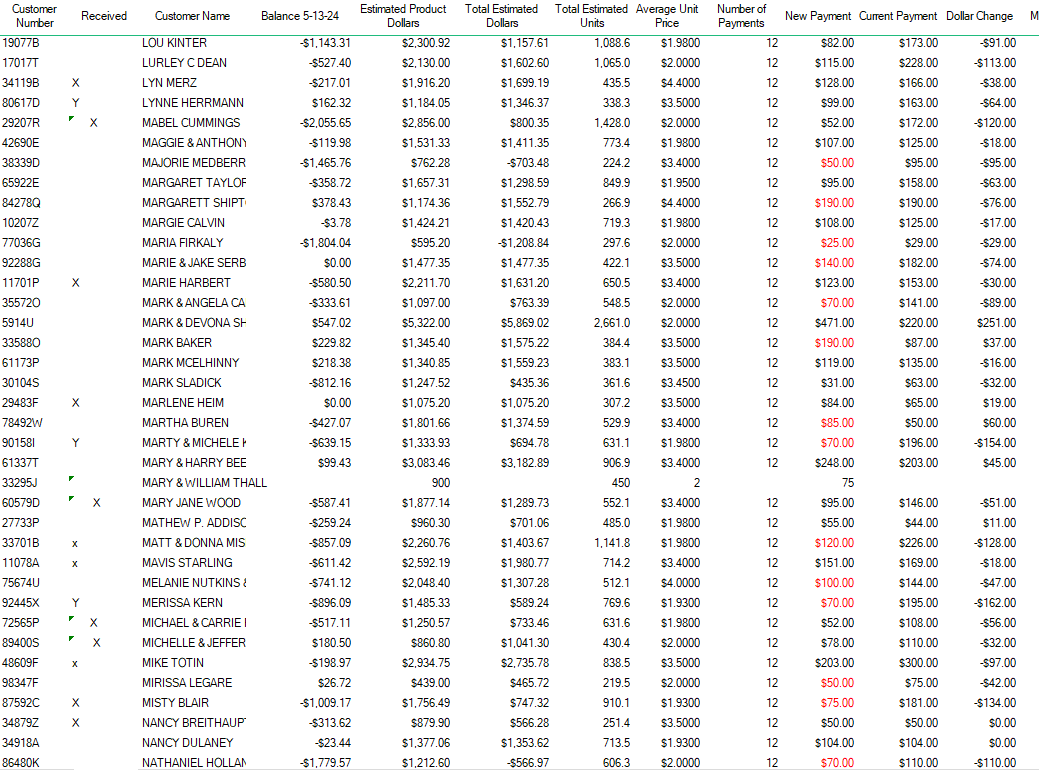Viewport: 1039px width, 770px height.
Task: Select customer number 35572O
Action: [21, 303]
